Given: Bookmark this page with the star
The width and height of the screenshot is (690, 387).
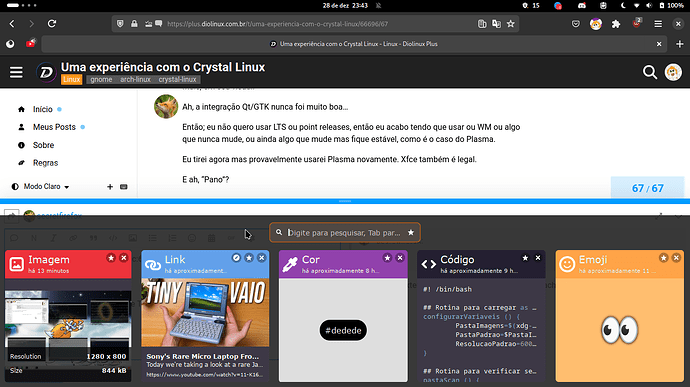Looking at the screenshot, I should point(510,24).
